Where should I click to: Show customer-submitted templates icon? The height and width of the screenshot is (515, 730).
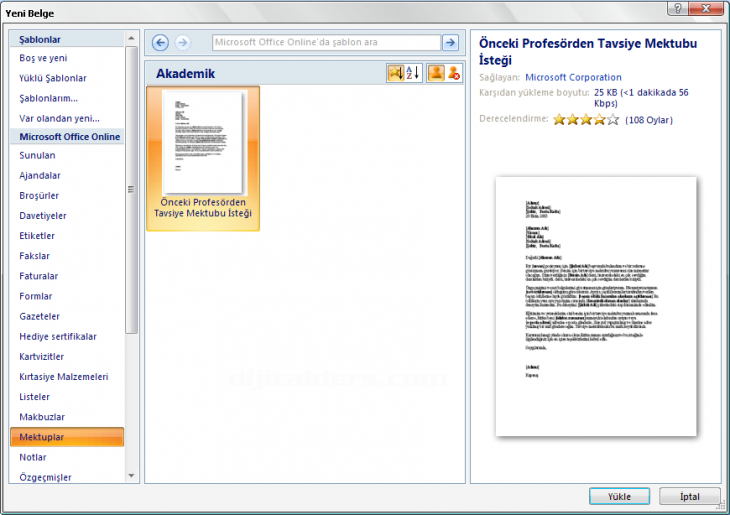click(x=436, y=73)
